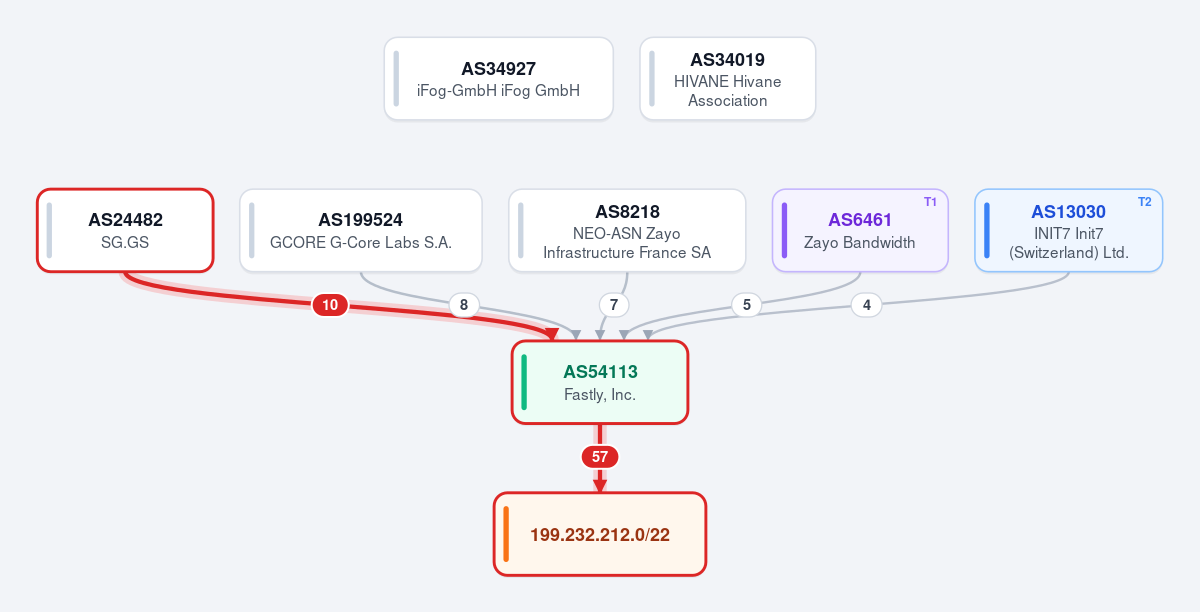The height and width of the screenshot is (612, 1200).
Task: Click the AS6461 Zayo Bandwidth node
Action: click(x=860, y=230)
